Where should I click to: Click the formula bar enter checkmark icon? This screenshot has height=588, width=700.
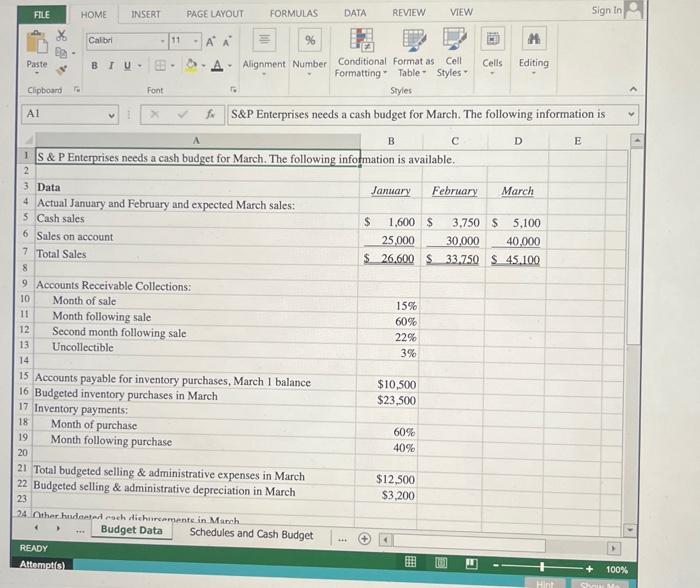(183, 114)
